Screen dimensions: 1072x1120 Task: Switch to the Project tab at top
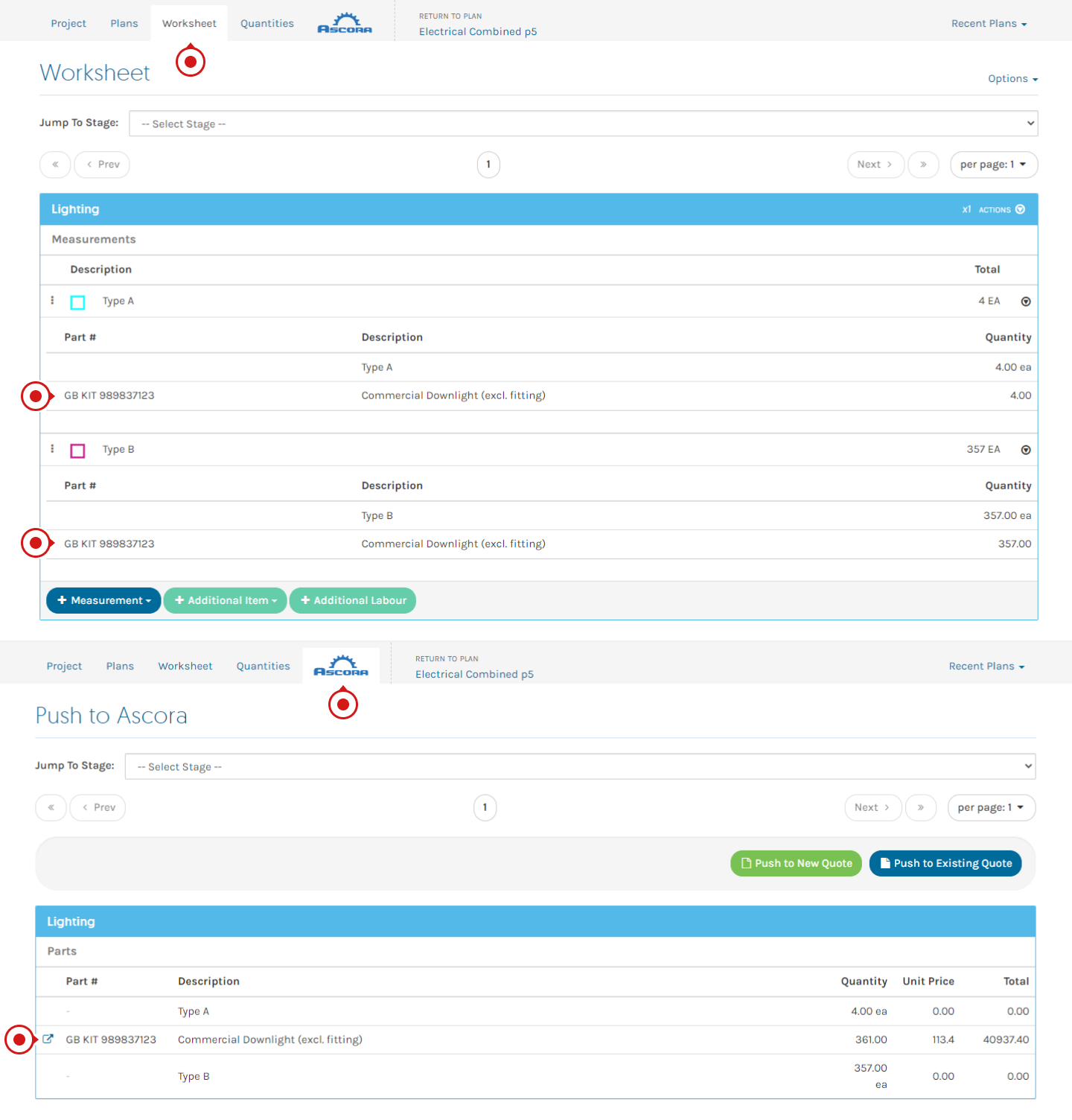[68, 24]
